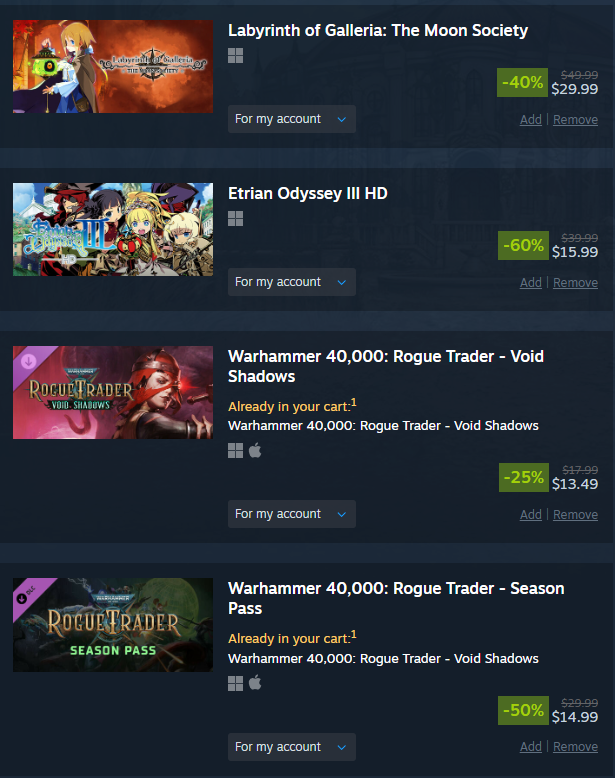Open 'For my account' dropdown for Labyrinth of Galleria
This screenshot has height=778, width=615.
pyautogui.click(x=292, y=119)
